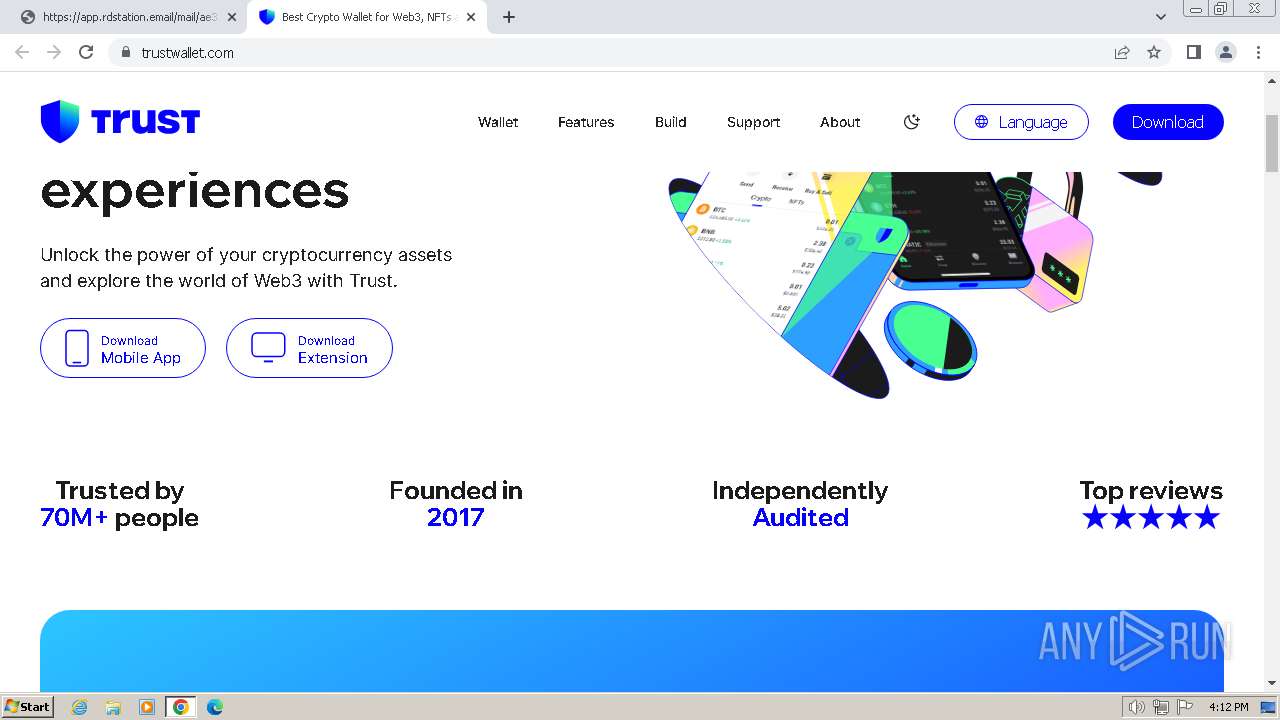Image resolution: width=1280 pixels, height=720 pixels.
Task: Open File Explorer from taskbar
Action: point(113,707)
